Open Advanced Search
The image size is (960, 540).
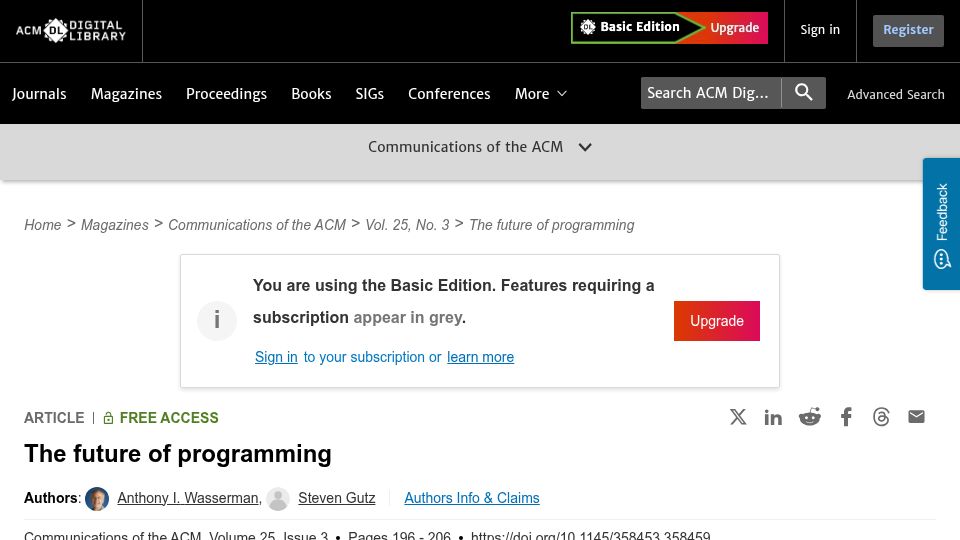coord(896,94)
